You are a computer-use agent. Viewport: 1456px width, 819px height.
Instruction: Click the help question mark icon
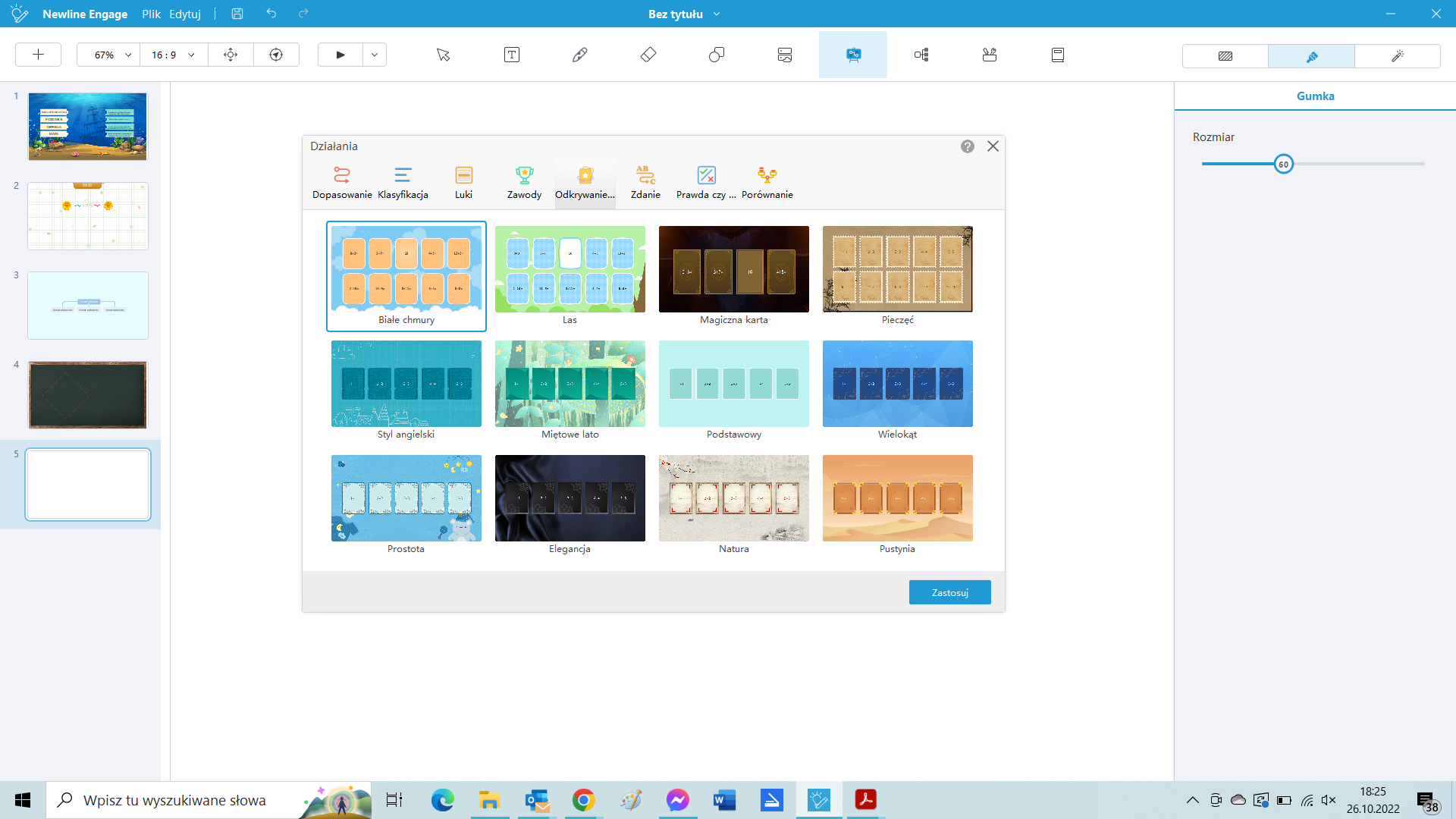[967, 146]
